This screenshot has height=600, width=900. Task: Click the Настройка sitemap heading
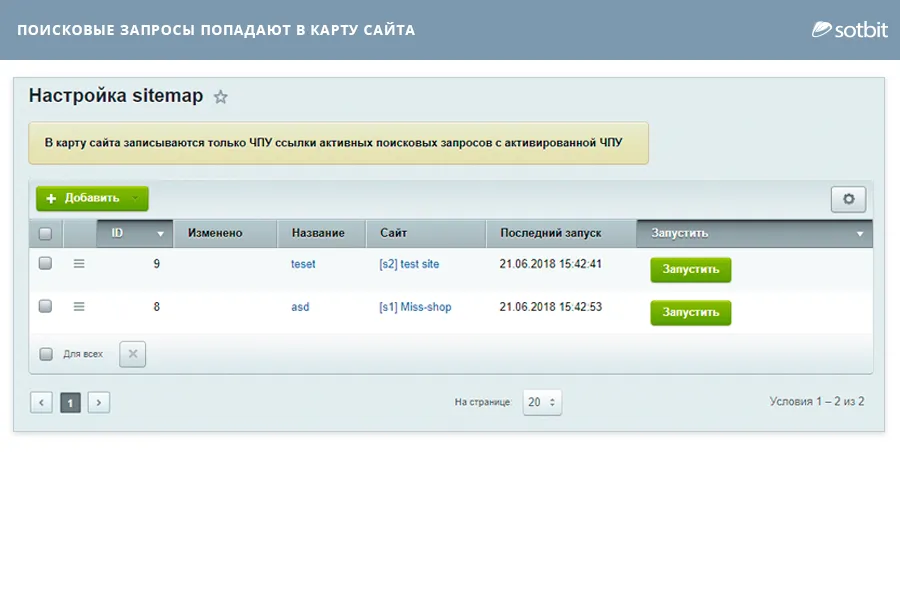pyautogui.click(x=116, y=95)
